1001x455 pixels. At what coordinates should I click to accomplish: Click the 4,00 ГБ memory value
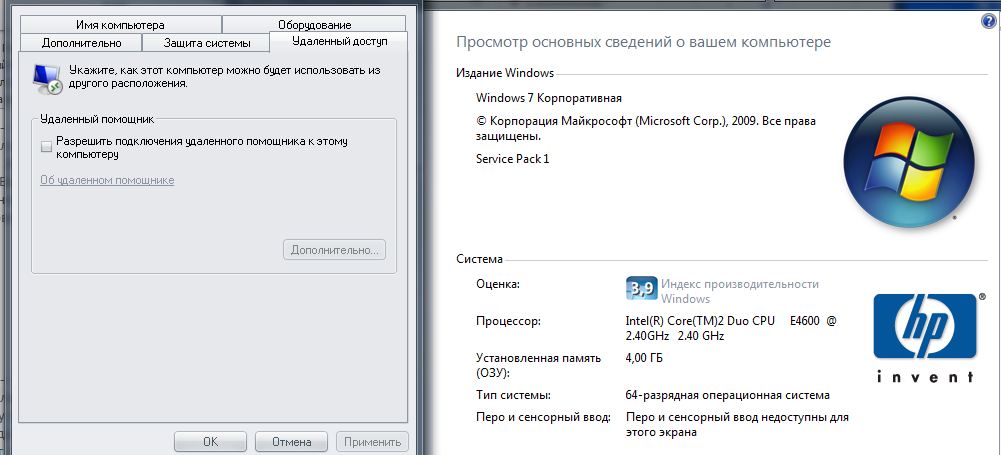coord(644,358)
